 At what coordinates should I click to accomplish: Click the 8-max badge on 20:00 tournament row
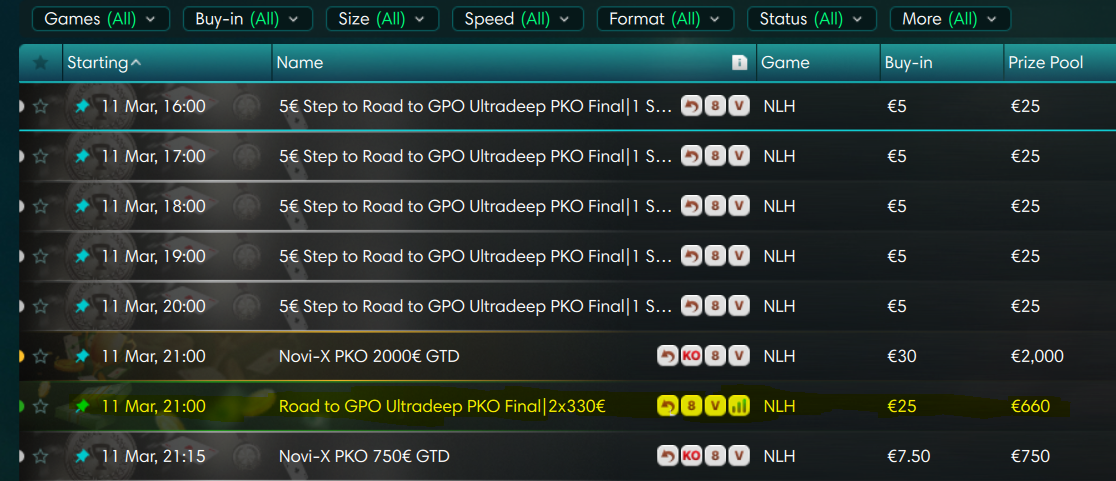tap(715, 306)
